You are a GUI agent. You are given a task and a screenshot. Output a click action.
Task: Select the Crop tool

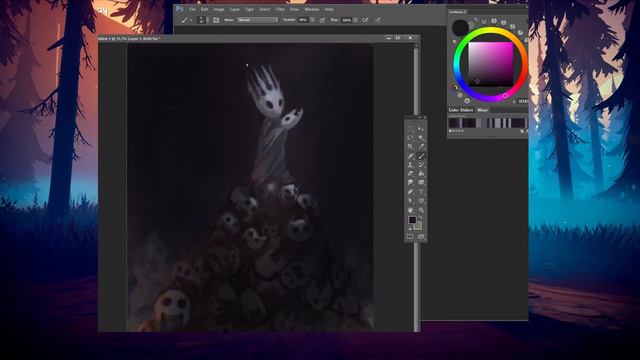[x=410, y=146]
